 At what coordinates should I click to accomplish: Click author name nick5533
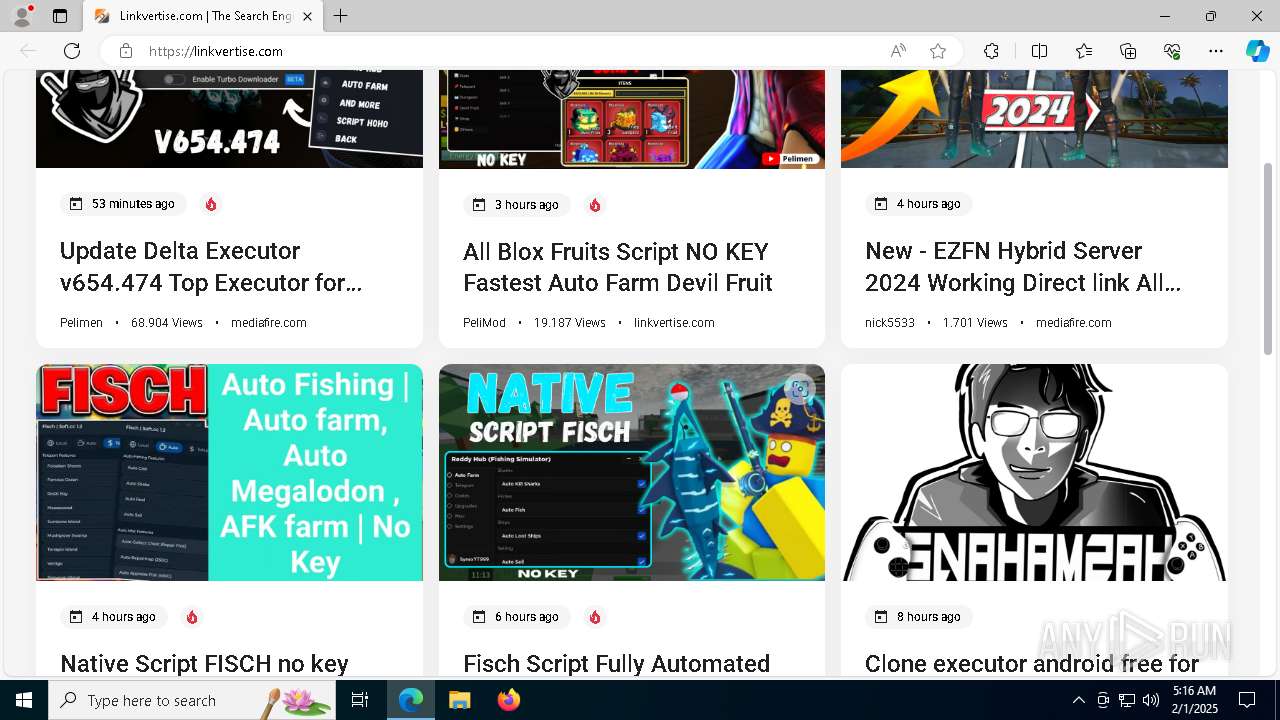tap(890, 323)
